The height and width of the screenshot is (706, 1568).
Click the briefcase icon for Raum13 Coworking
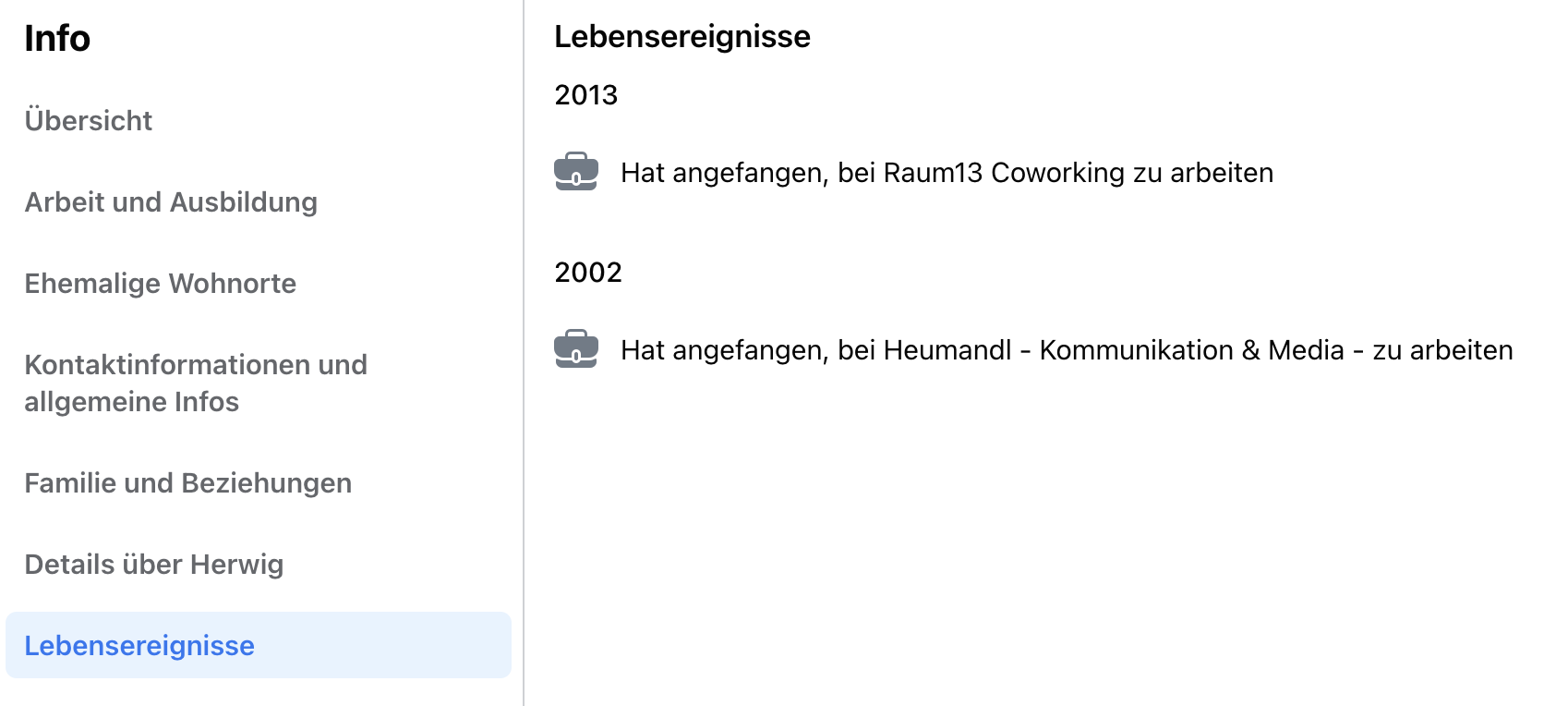point(576,172)
